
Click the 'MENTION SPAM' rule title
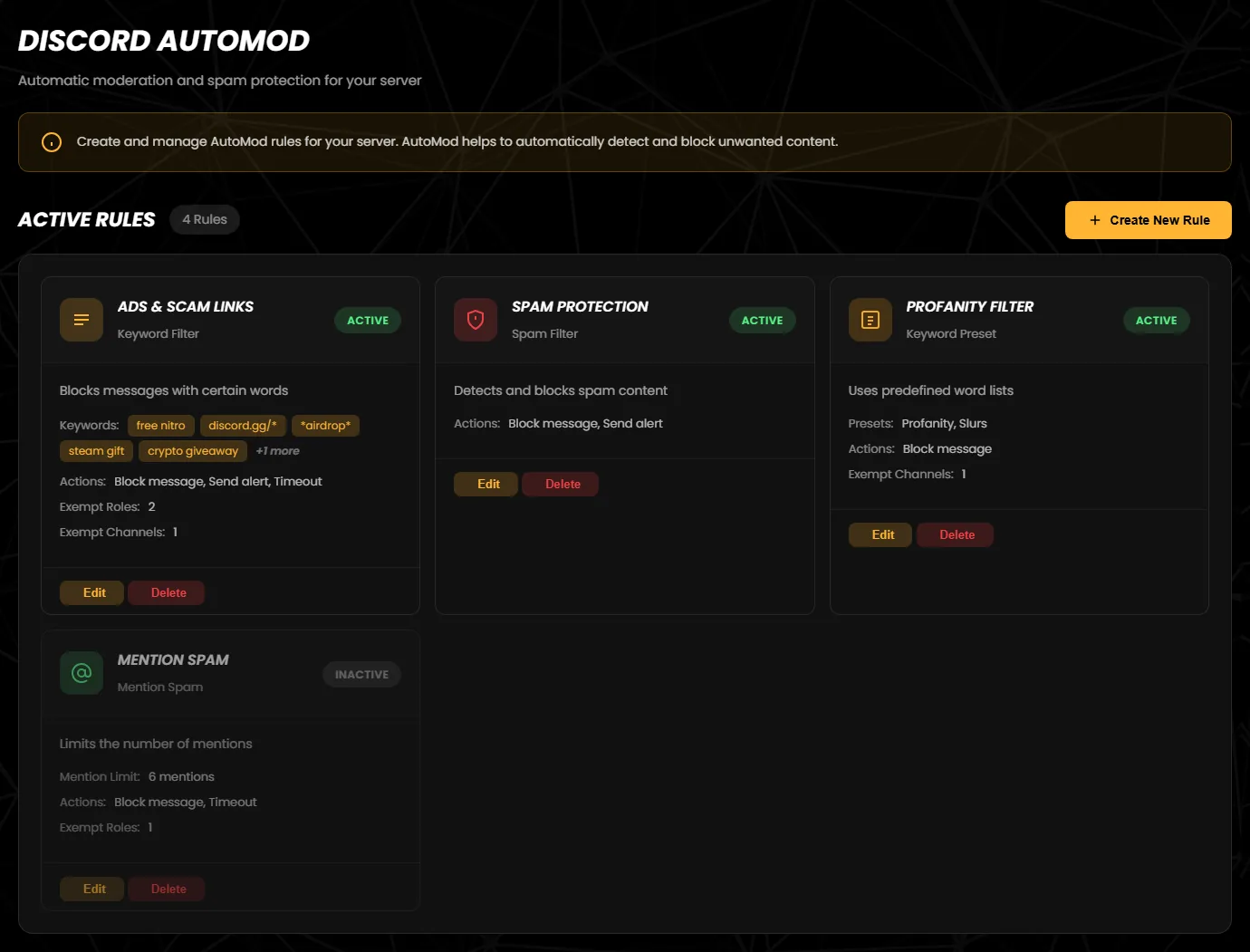pos(173,660)
